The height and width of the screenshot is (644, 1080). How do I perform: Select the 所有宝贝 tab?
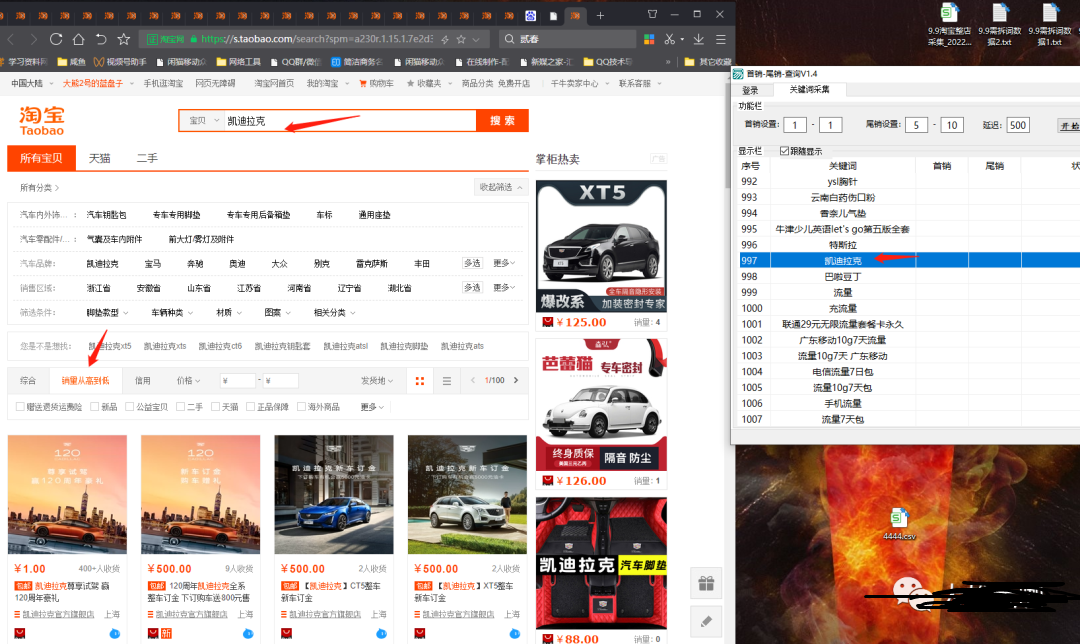41,158
